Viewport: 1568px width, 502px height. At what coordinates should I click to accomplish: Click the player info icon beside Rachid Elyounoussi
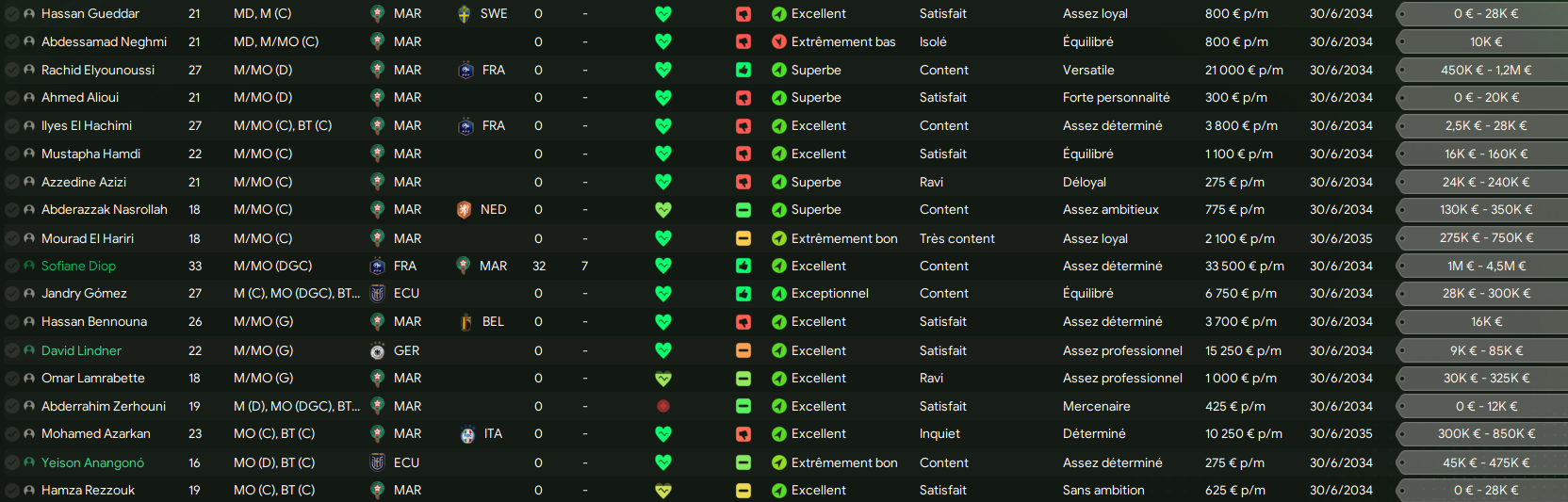point(29,70)
